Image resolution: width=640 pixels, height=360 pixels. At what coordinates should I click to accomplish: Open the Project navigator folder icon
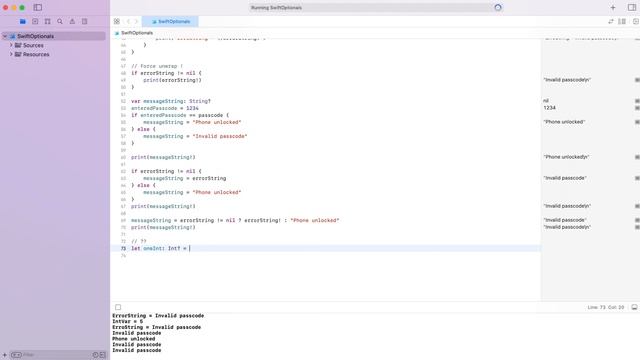point(23,21)
